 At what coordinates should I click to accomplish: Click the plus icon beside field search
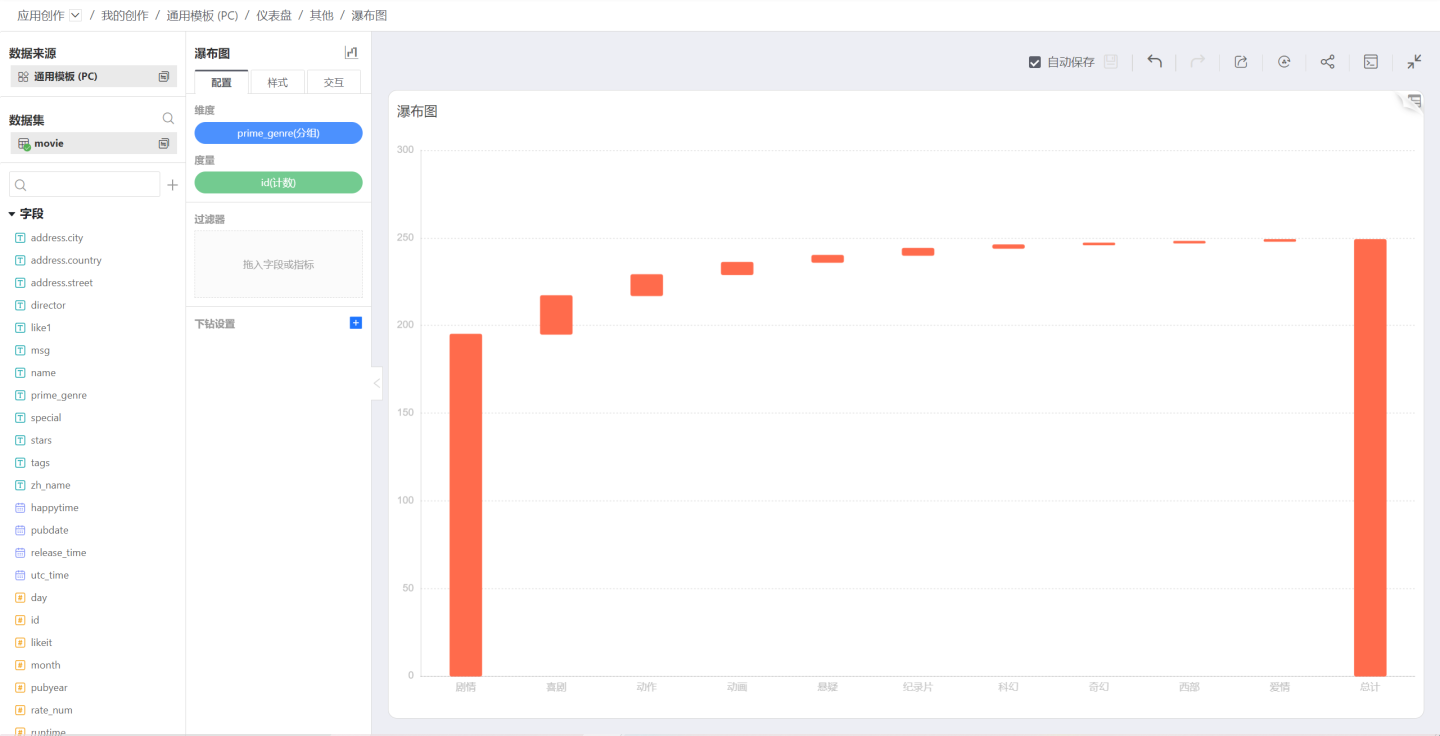tap(172, 185)
